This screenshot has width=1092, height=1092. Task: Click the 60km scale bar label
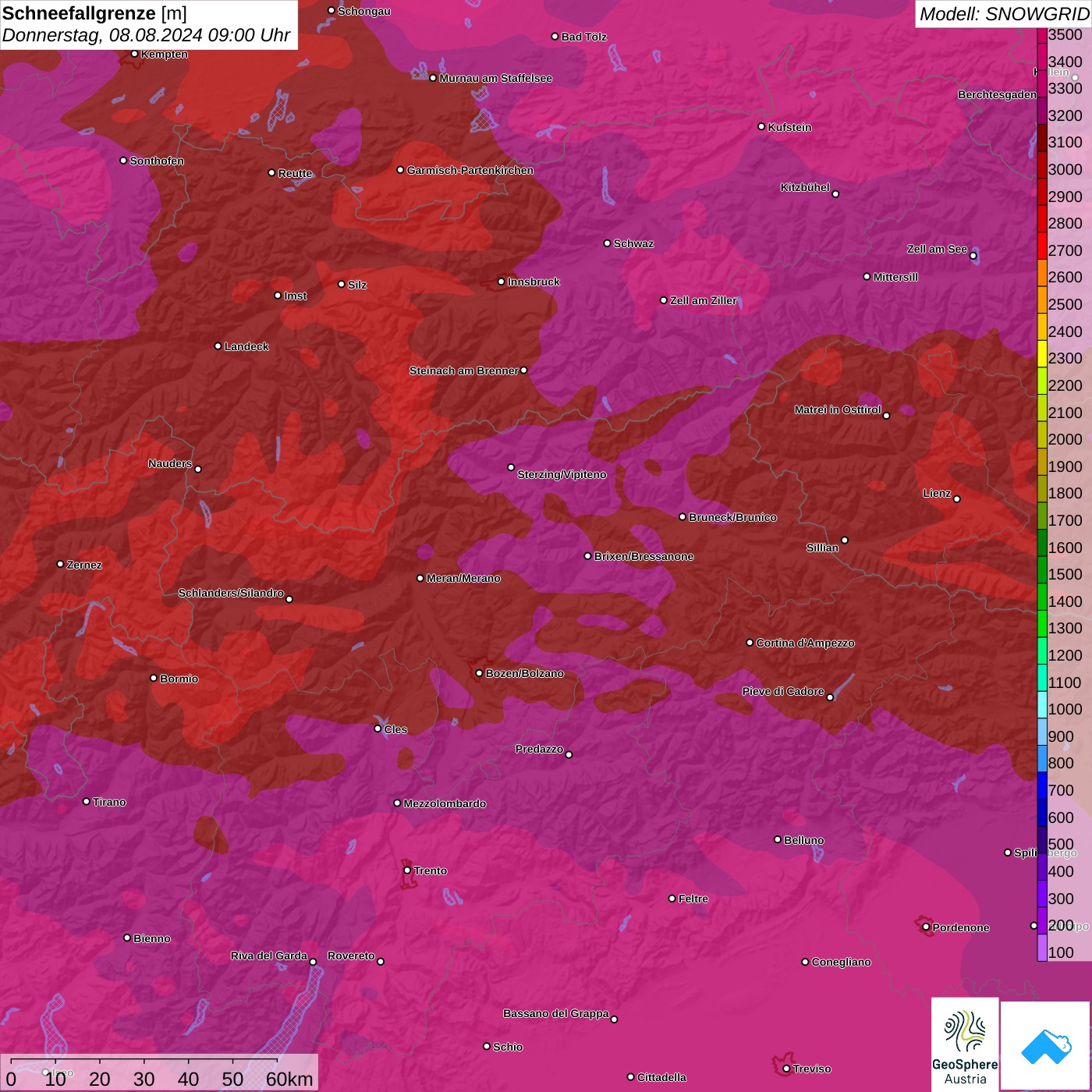pyautogui.click(x=289, y=1079)
